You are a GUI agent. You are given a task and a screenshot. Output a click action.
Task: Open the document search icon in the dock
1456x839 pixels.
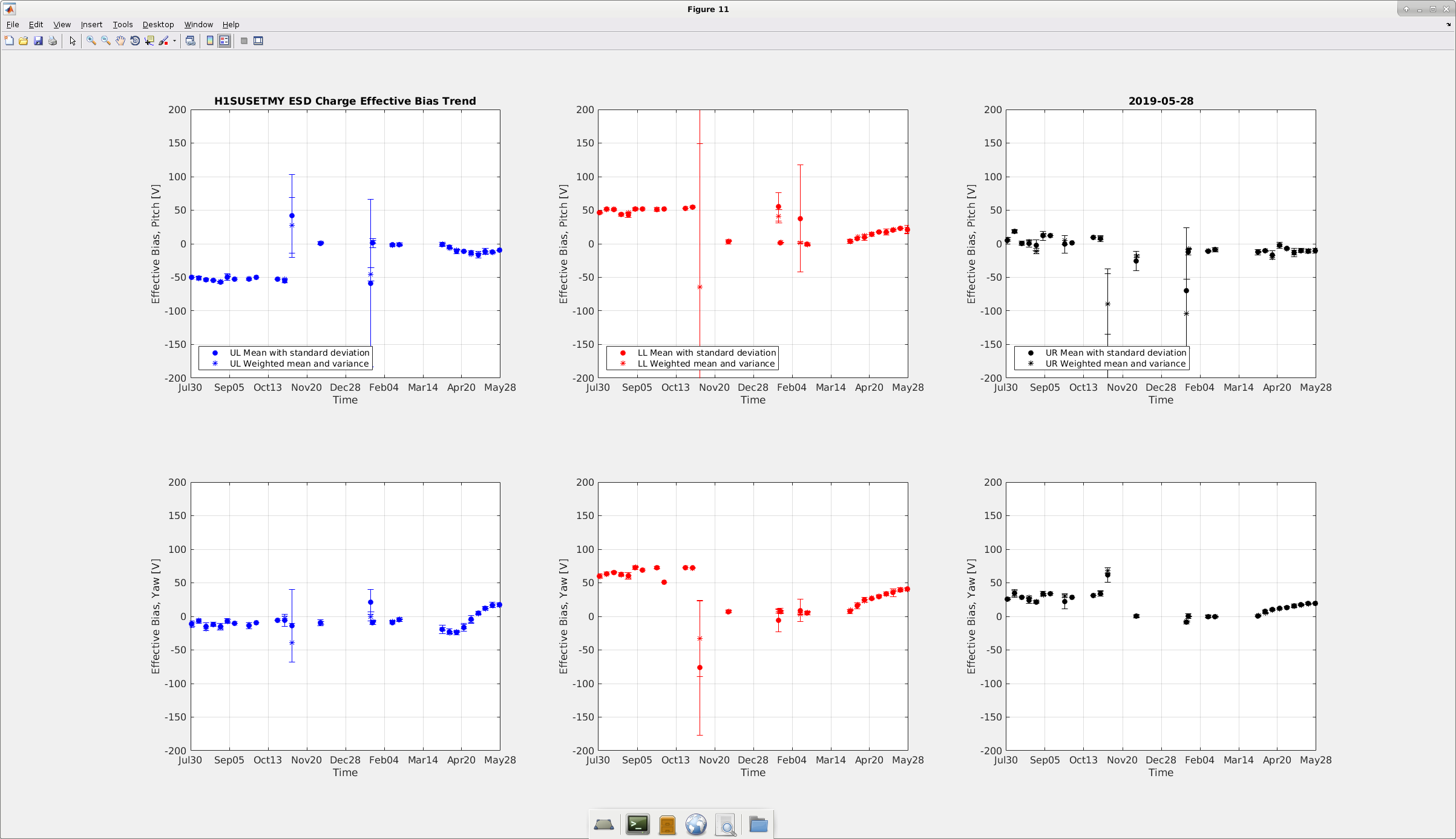(x=726, y=824)
